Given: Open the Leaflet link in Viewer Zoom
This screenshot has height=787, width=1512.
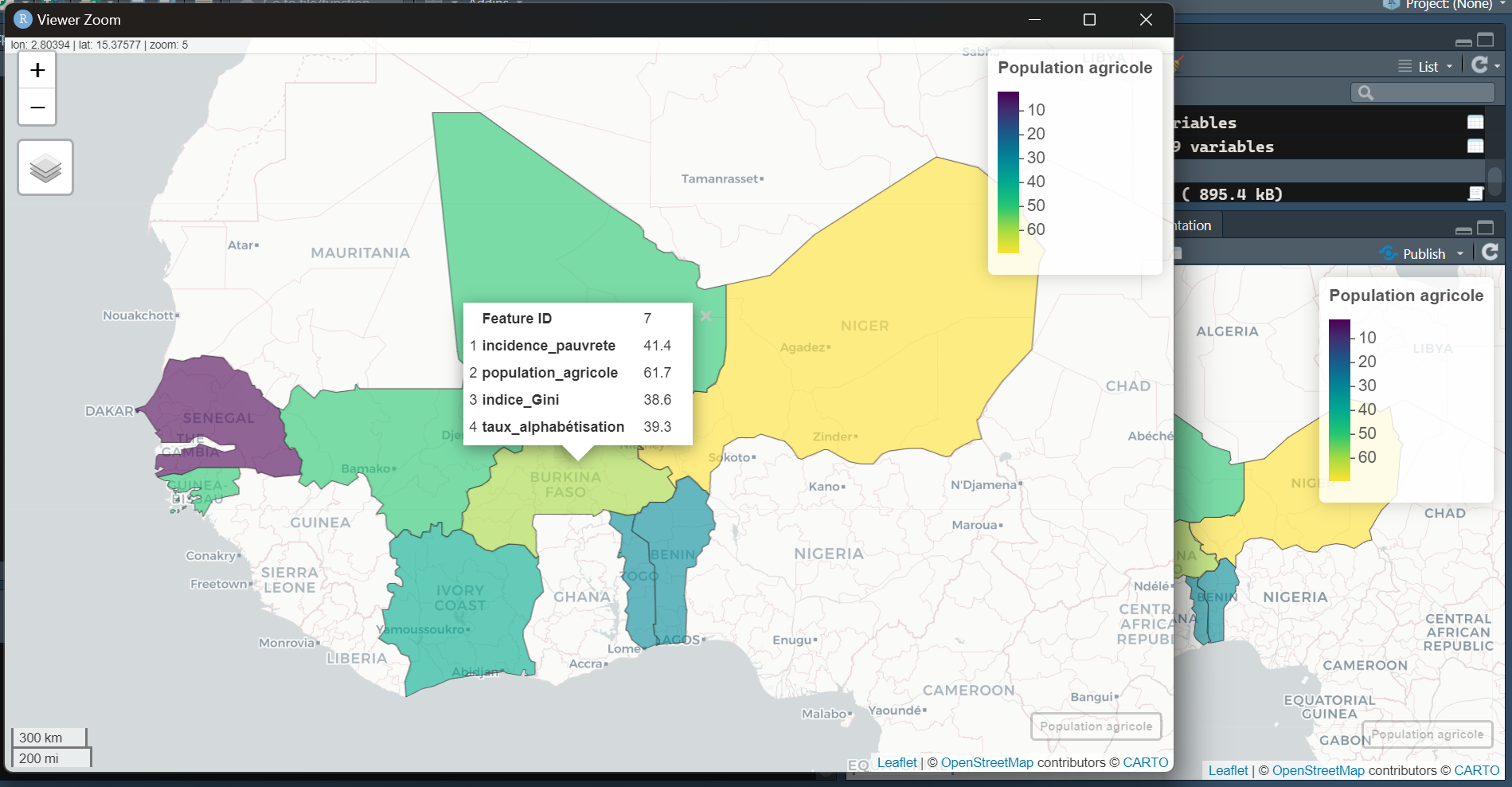Looking at the screenshot, I should click(897, 762).
